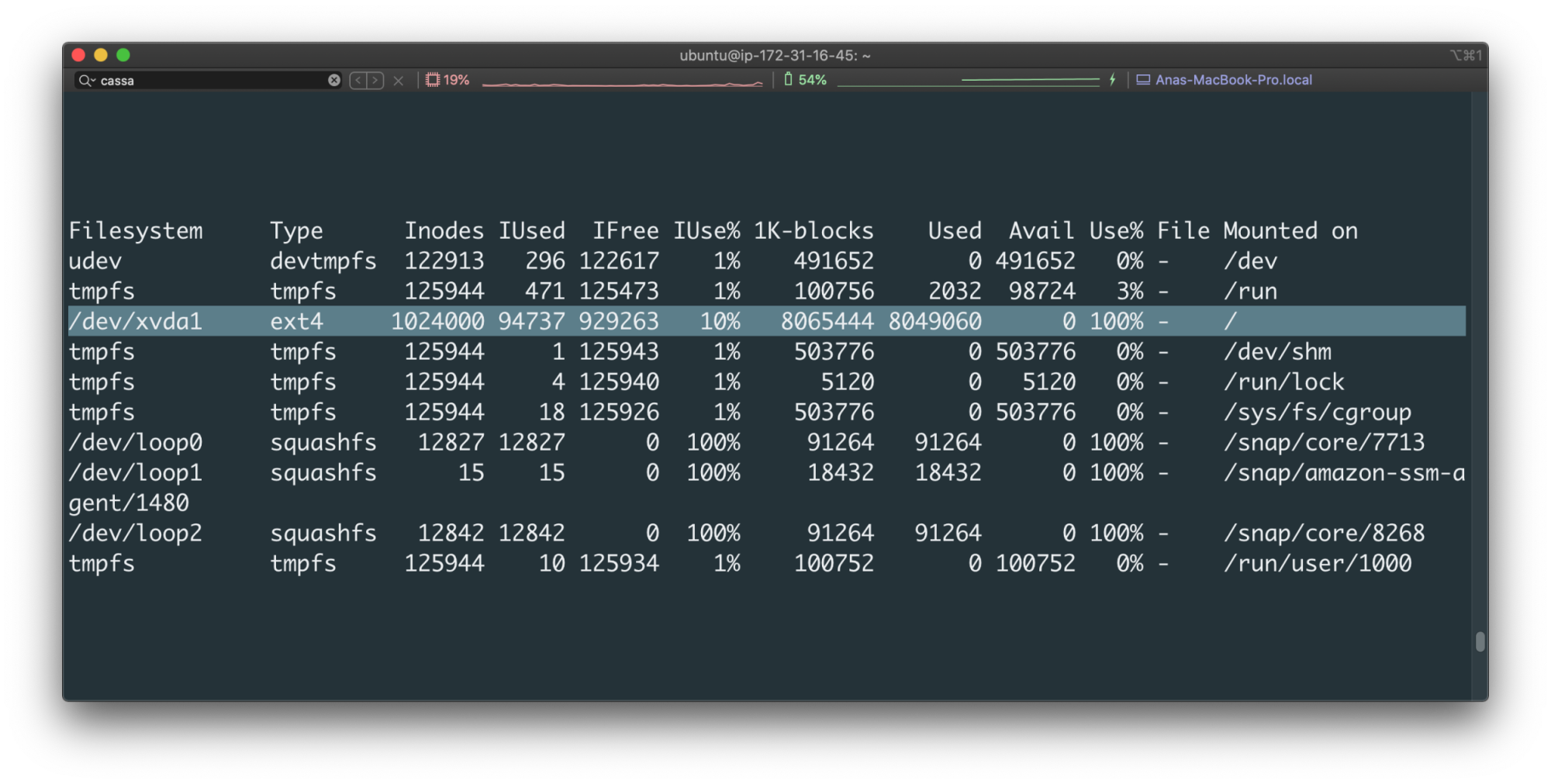Click the 122913 inodes value for udev
1551x784 pixels.
point(444,261)
